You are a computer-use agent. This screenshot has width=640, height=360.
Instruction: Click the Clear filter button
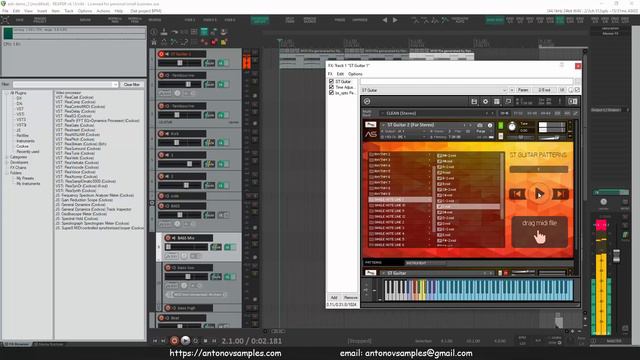point(131,84)
